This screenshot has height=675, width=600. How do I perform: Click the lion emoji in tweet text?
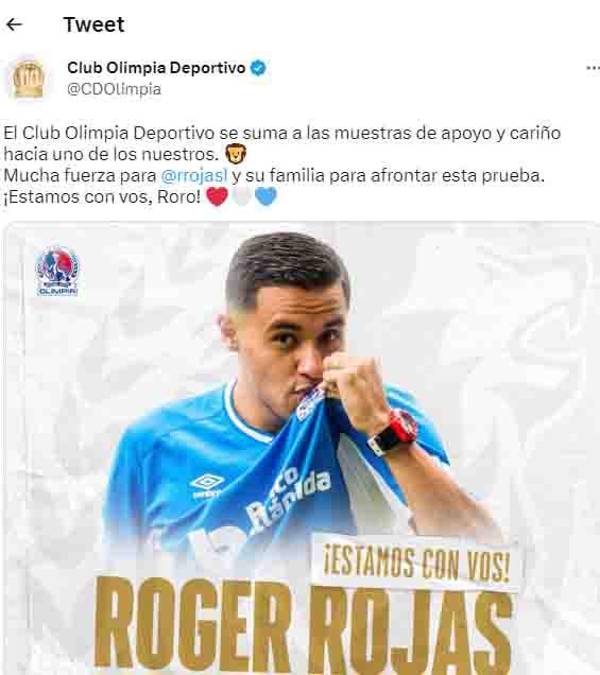pos(235,154)
